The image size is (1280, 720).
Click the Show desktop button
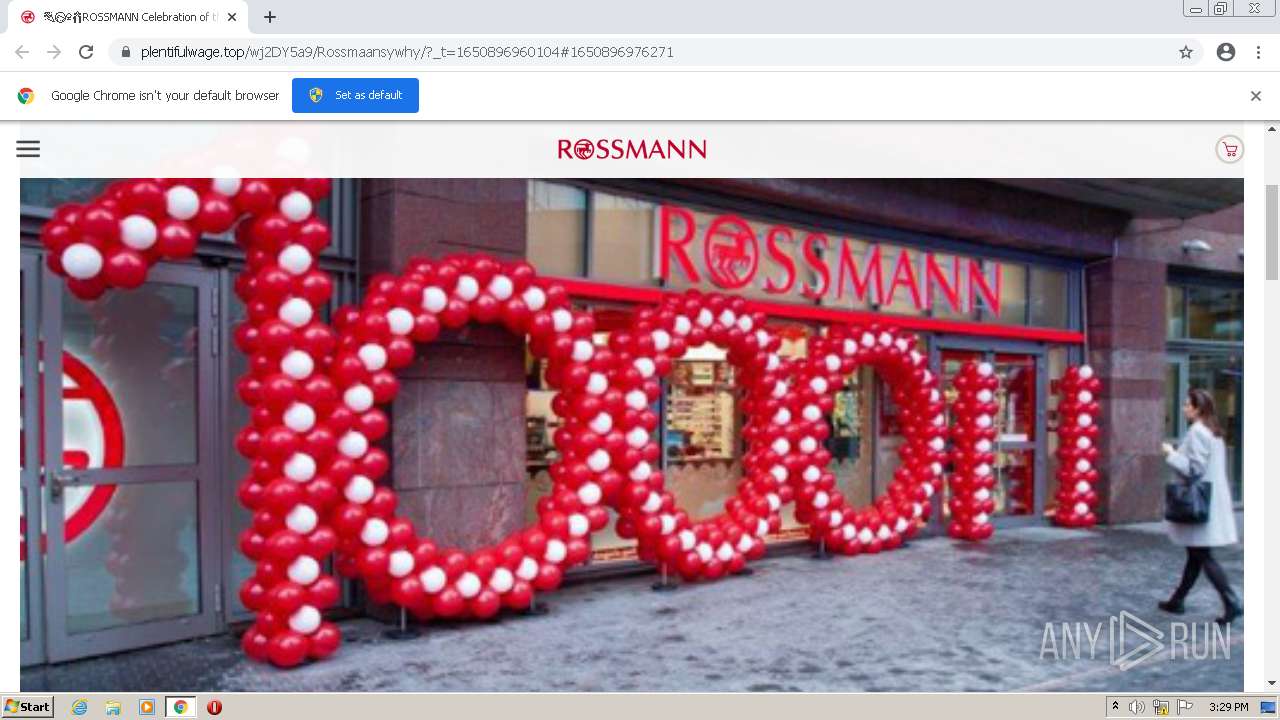click(1268, 707)
